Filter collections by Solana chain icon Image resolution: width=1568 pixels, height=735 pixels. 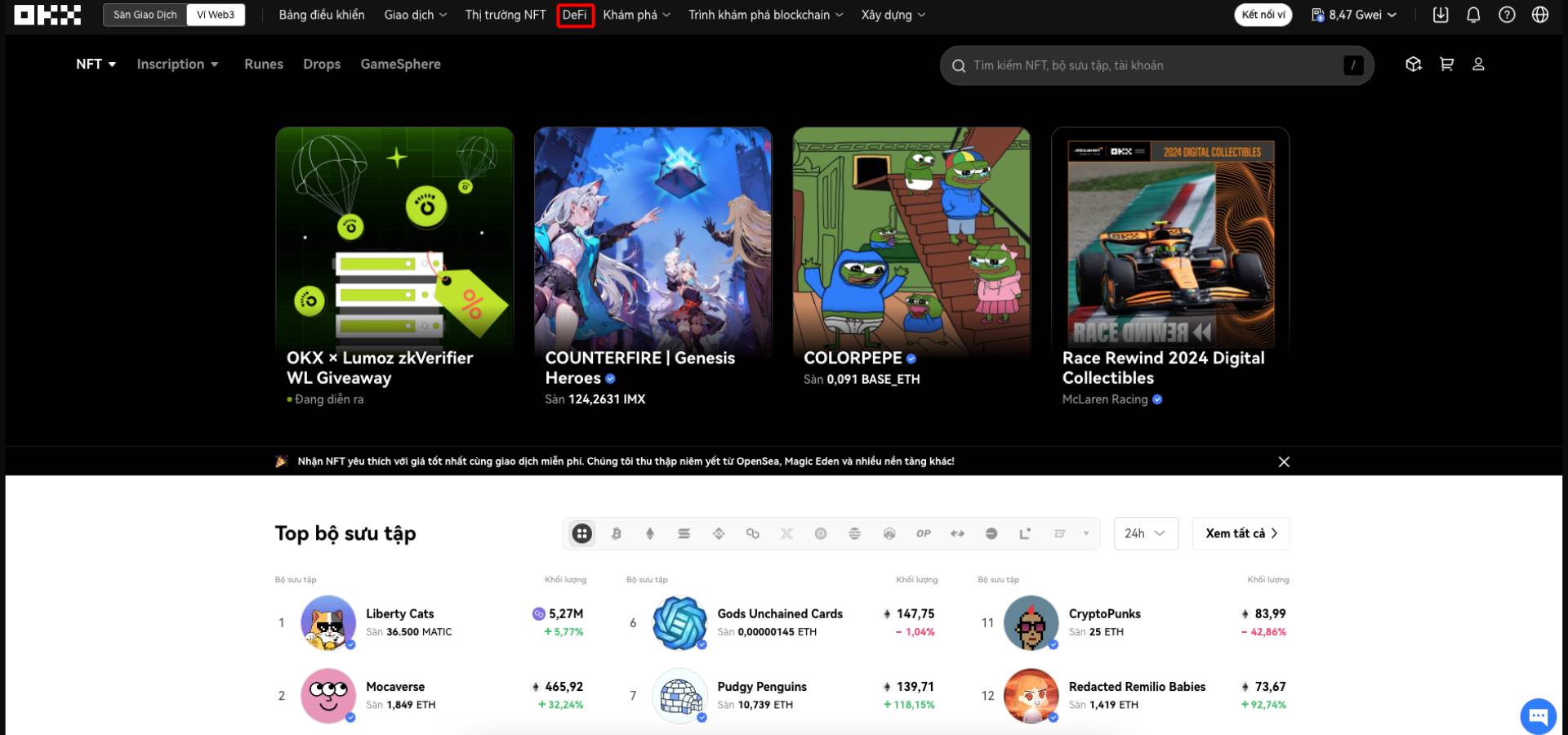(684, 533)
